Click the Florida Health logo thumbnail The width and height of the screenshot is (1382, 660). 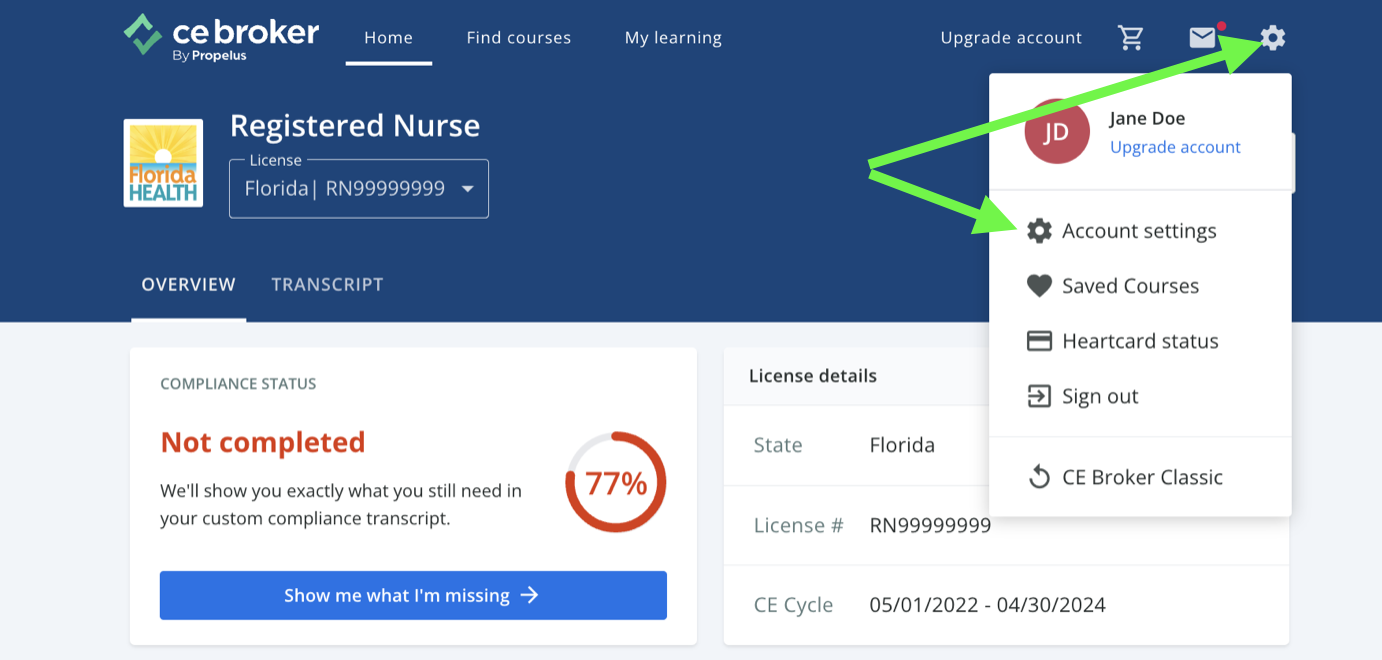click(x=163, y=163)
